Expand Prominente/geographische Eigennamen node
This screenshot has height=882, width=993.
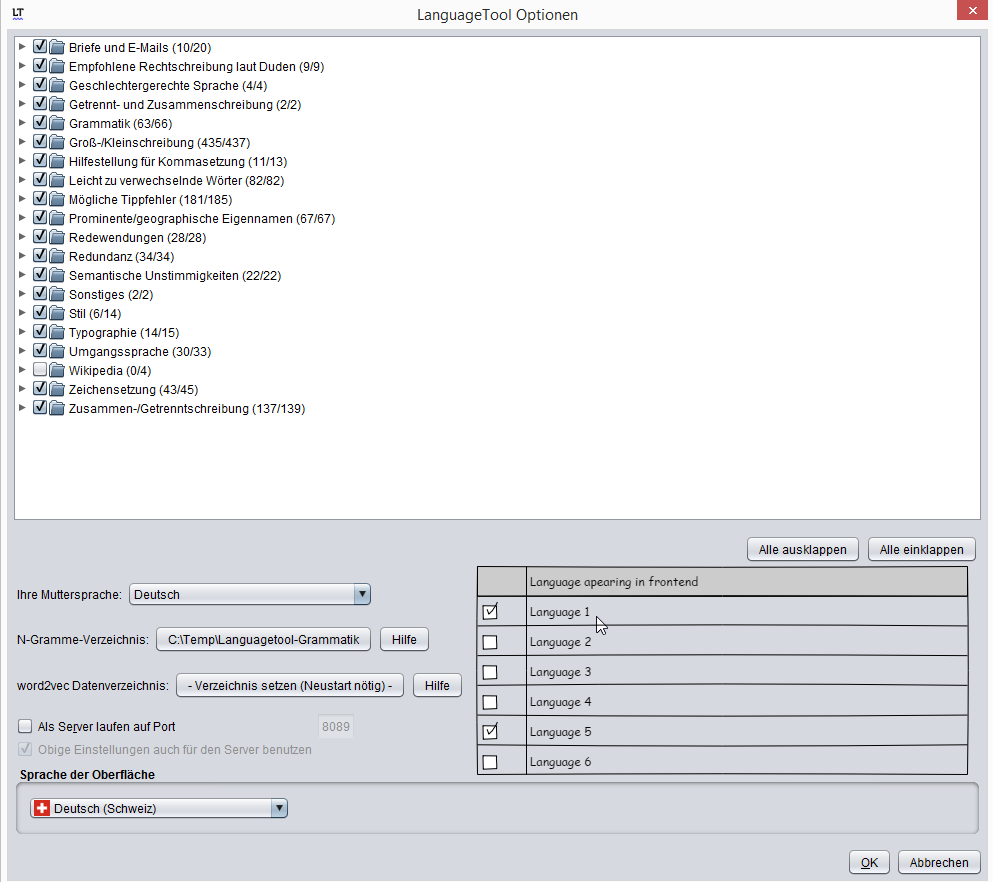tap(22, 217)
